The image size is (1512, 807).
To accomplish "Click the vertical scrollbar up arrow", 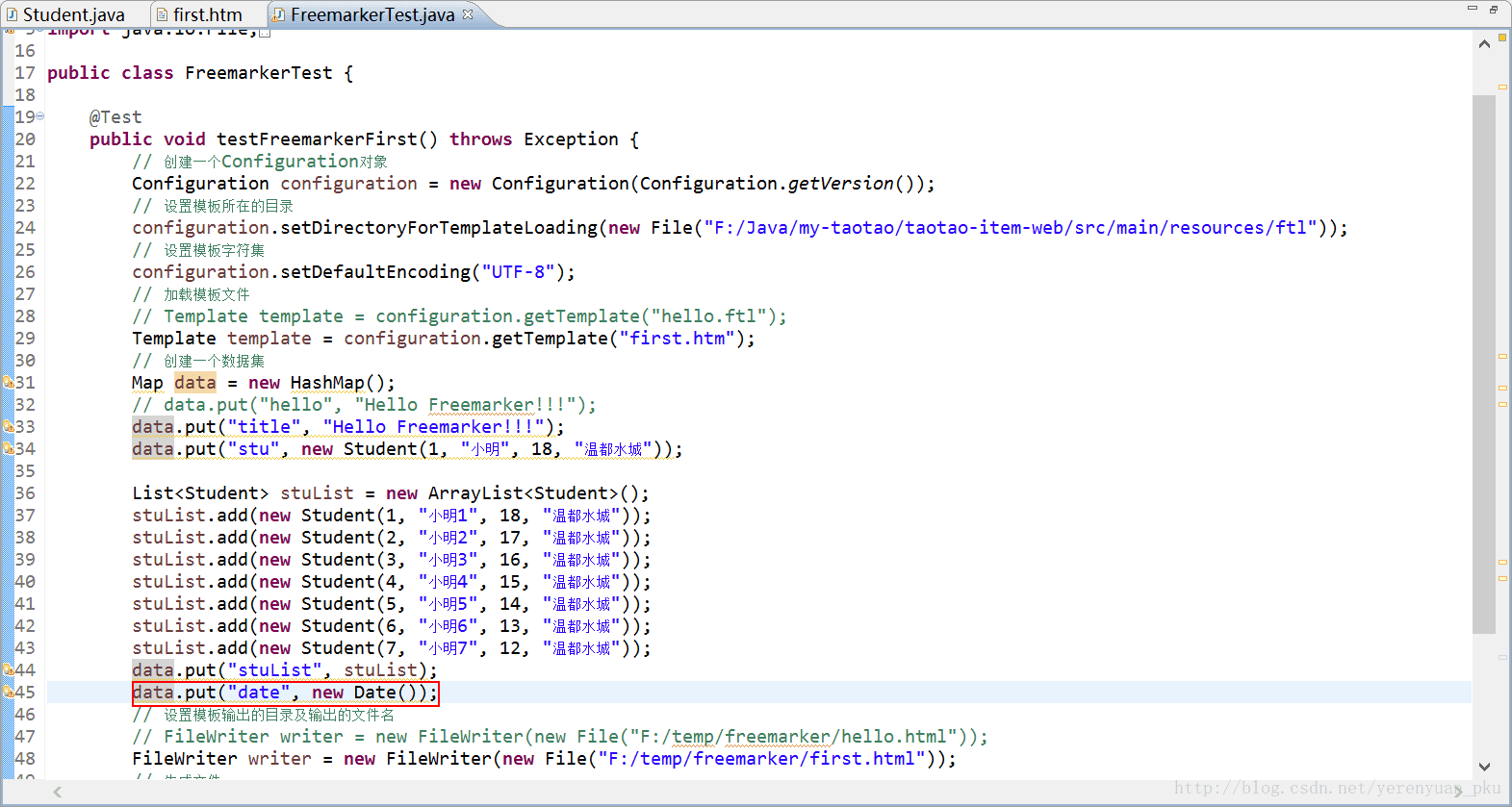I will (1484, 44).
